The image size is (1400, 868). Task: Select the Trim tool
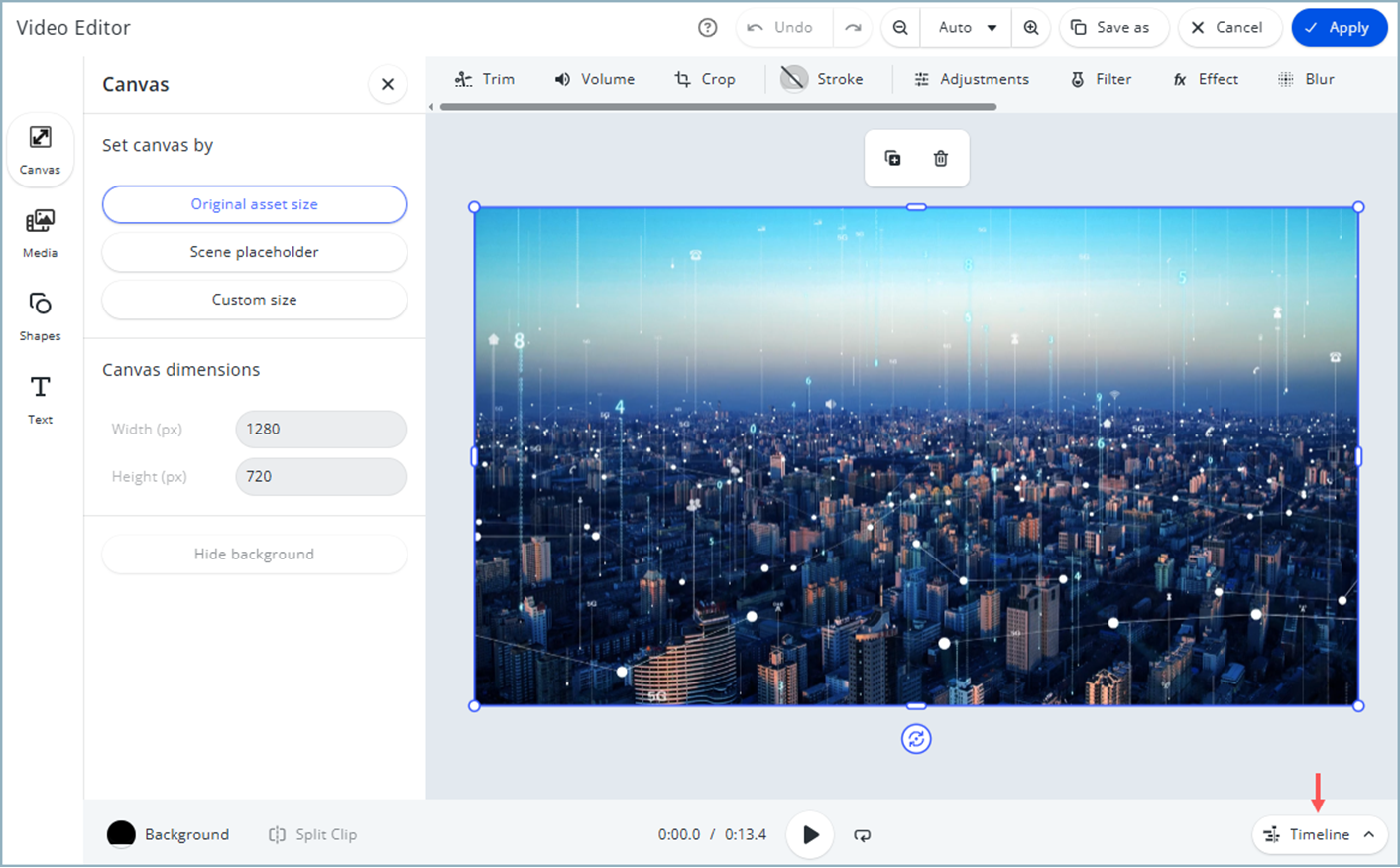point(485,79)
